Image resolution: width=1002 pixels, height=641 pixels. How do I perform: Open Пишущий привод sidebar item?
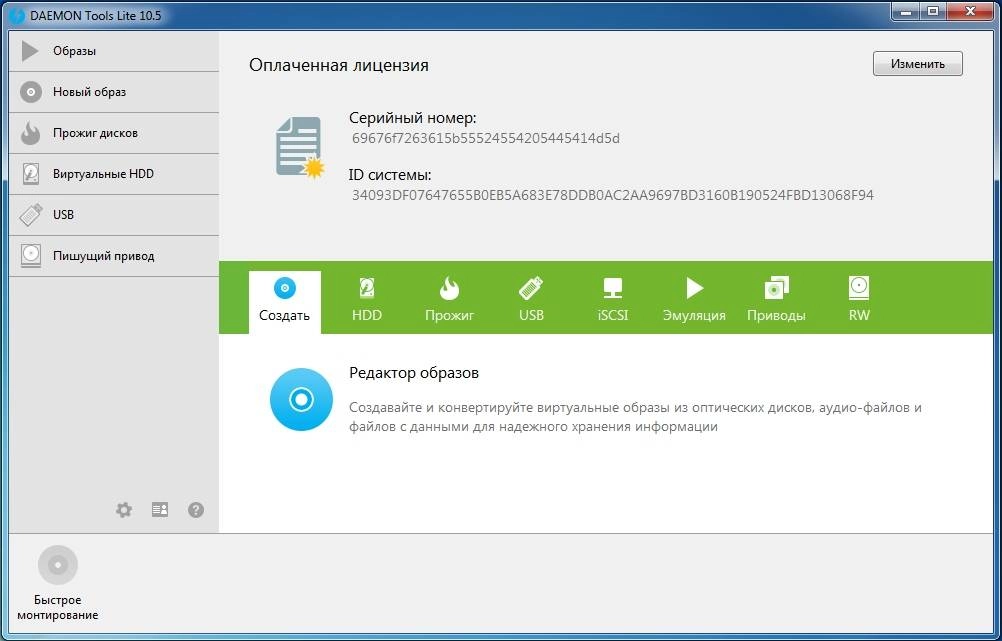click(x=114, y=256)
